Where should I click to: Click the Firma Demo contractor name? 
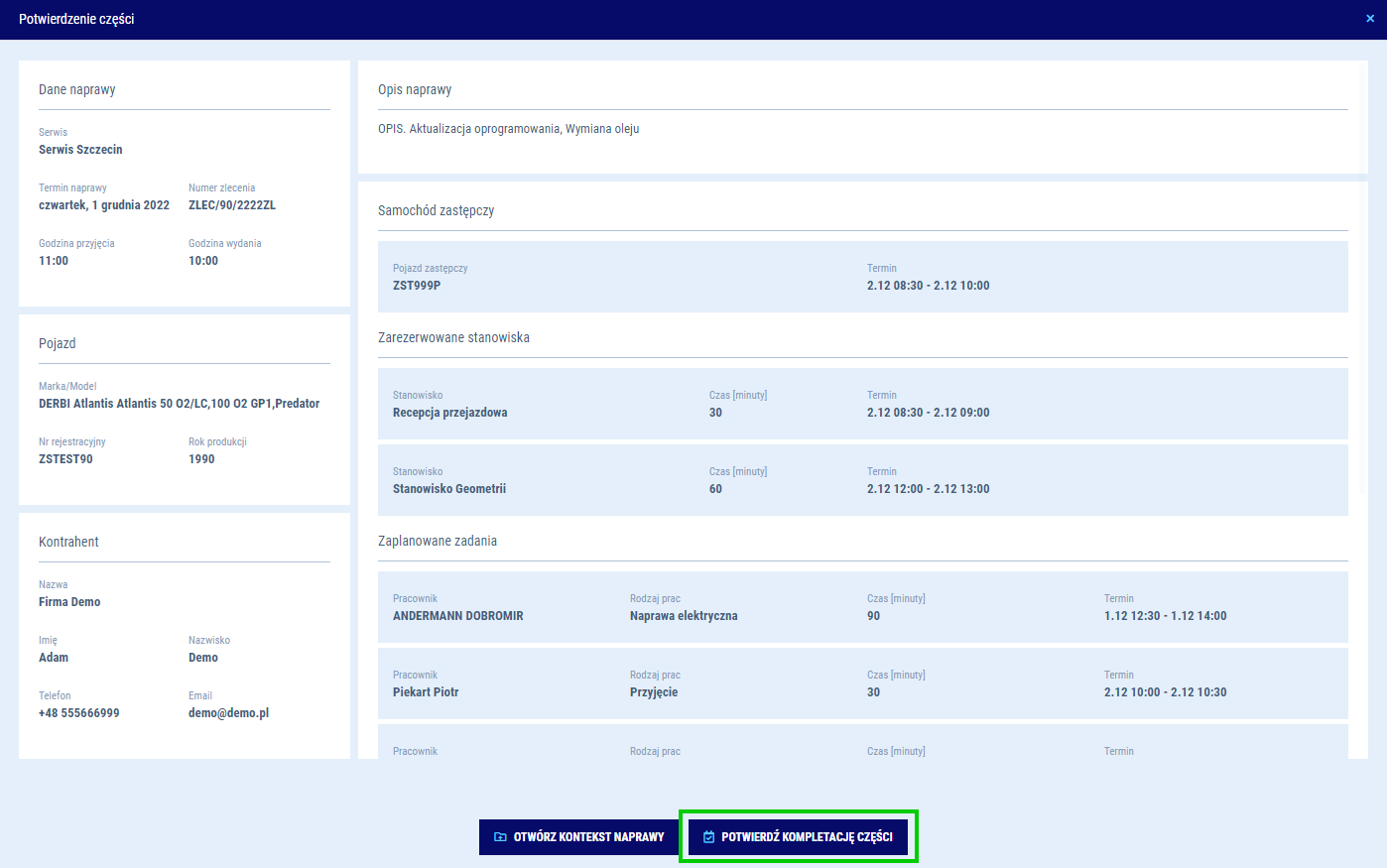coord(69,602)
